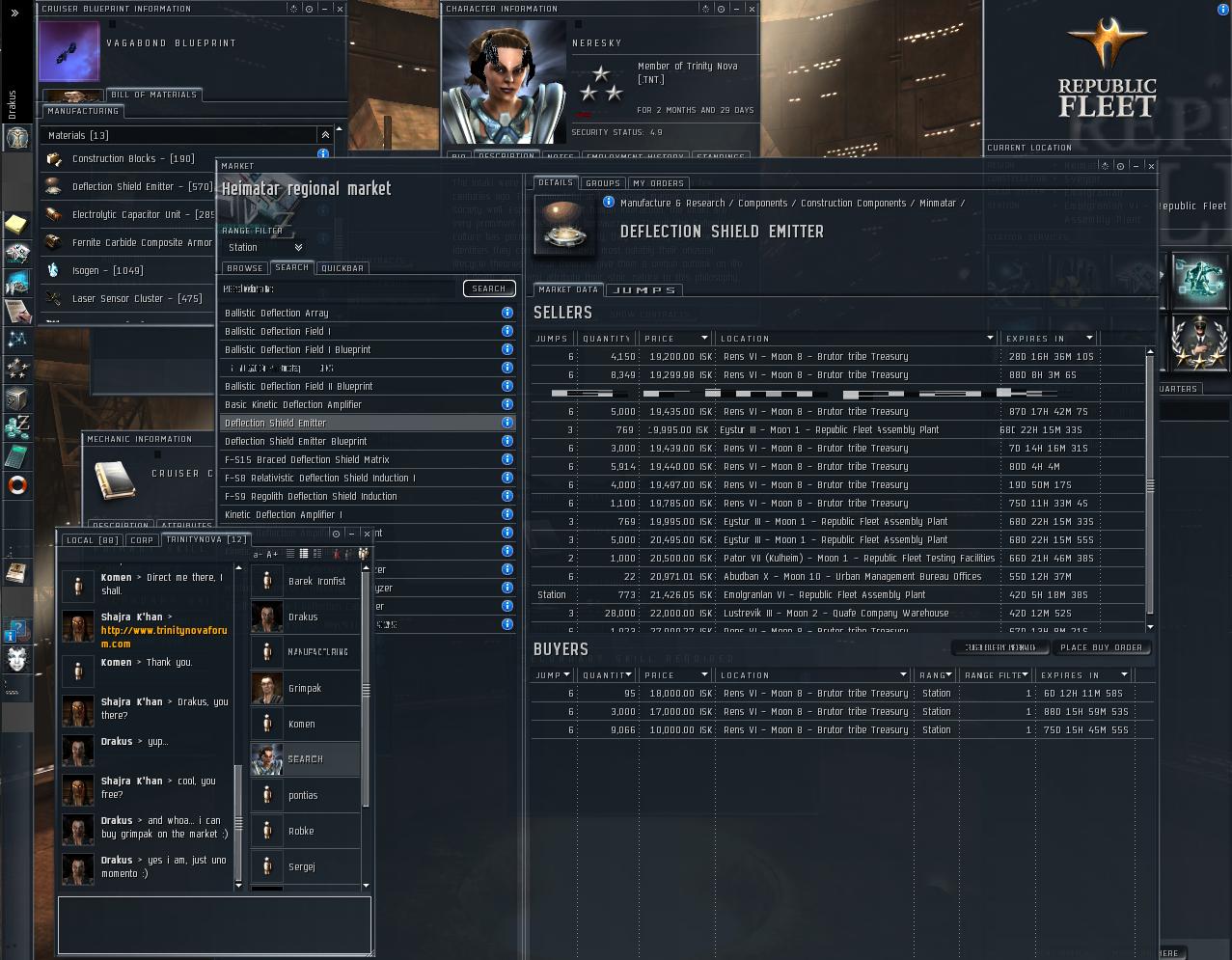The image size is (1232, 960).
Task: Click the Mechanic Information book icon
Action: coord(114,481)
